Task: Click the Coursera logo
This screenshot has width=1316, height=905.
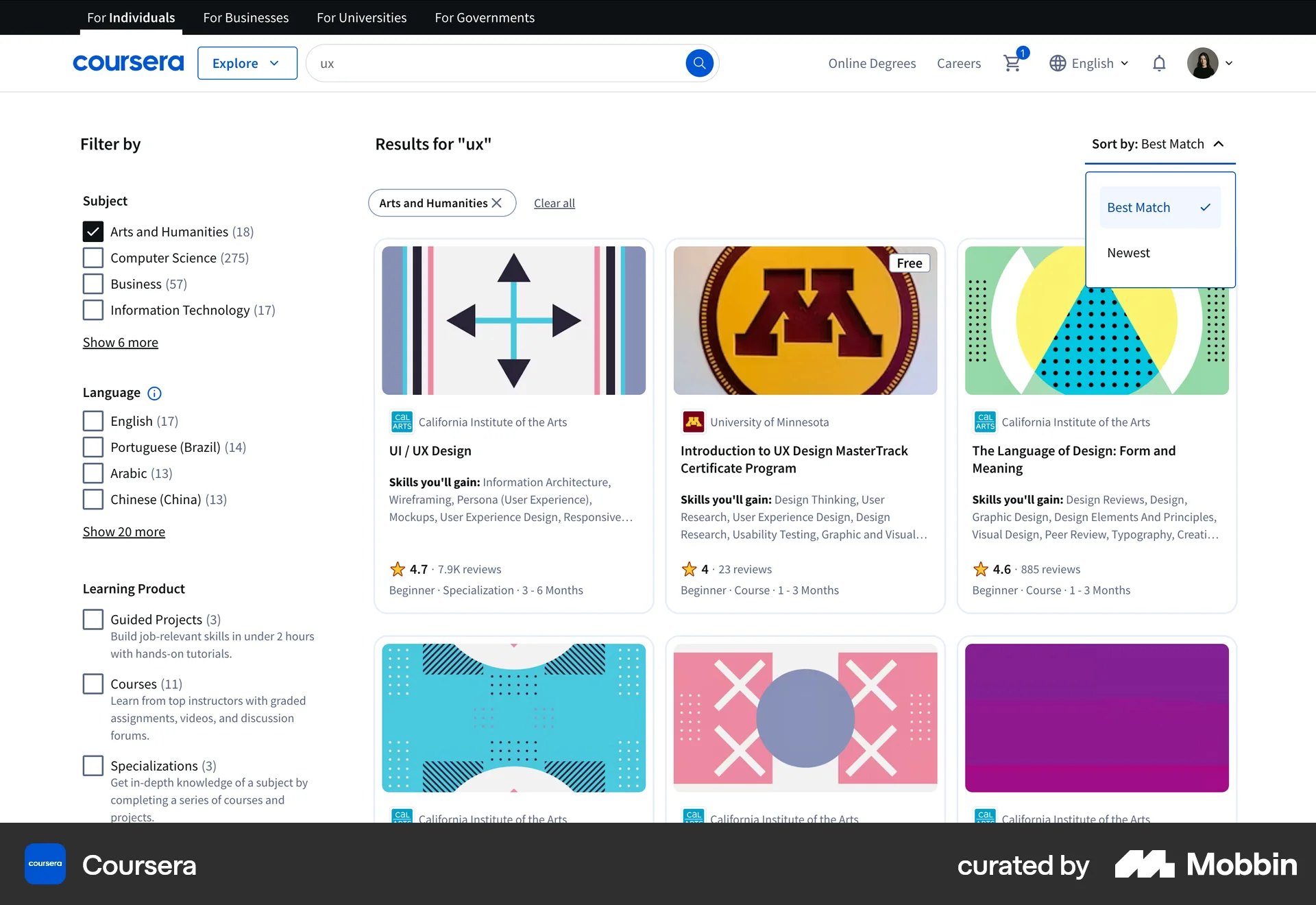Action: (x=128, y=62)
